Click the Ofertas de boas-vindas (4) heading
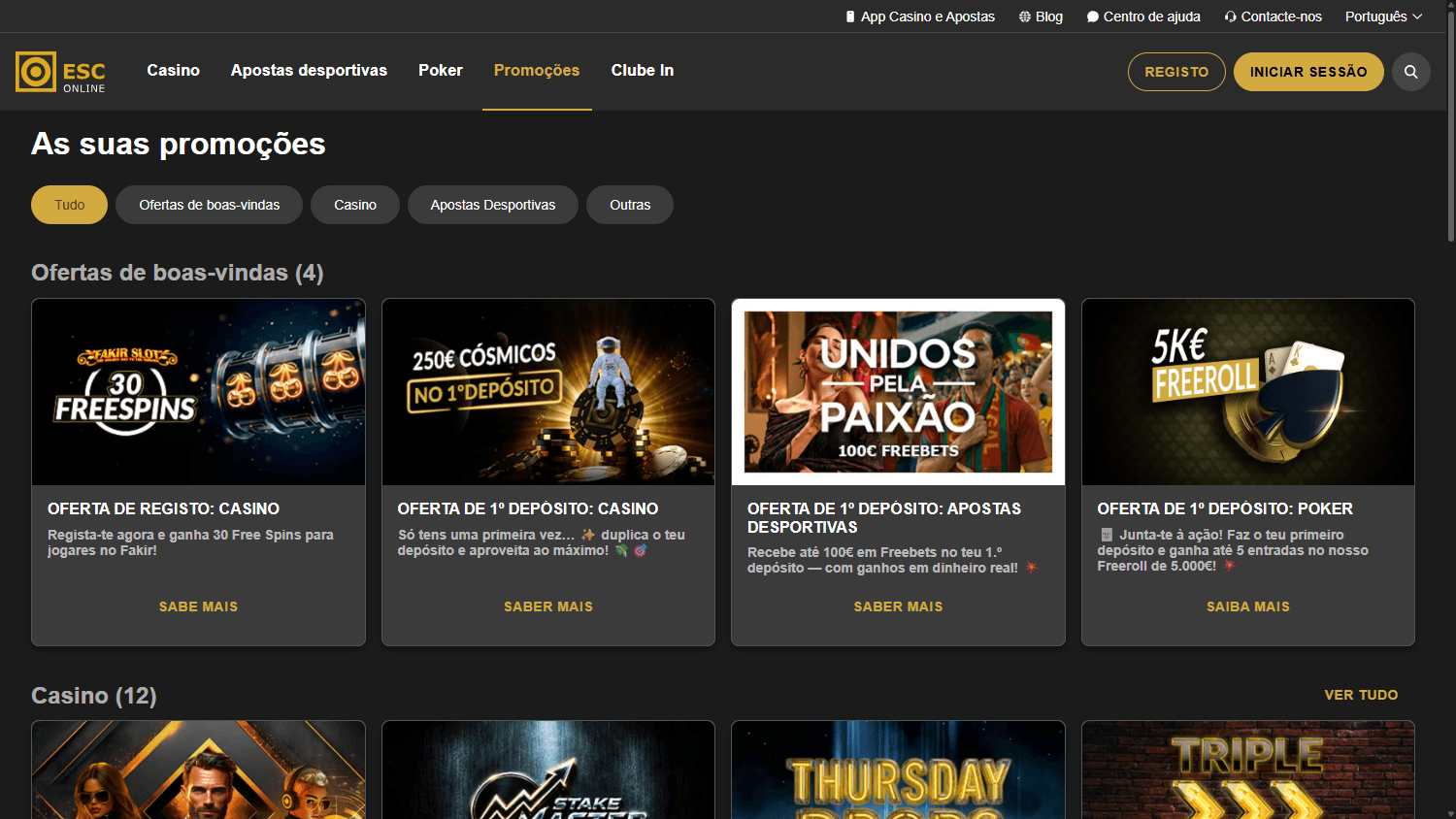 coord(178,273)
